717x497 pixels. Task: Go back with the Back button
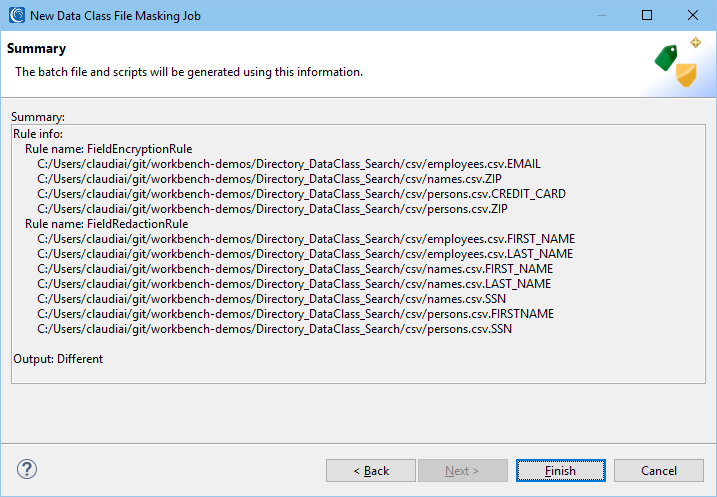click(x=371, y=470)
